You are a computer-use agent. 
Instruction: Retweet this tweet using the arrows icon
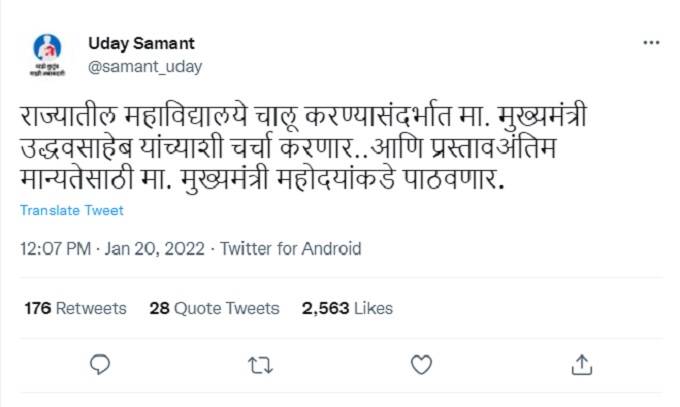tap(260, 362)
